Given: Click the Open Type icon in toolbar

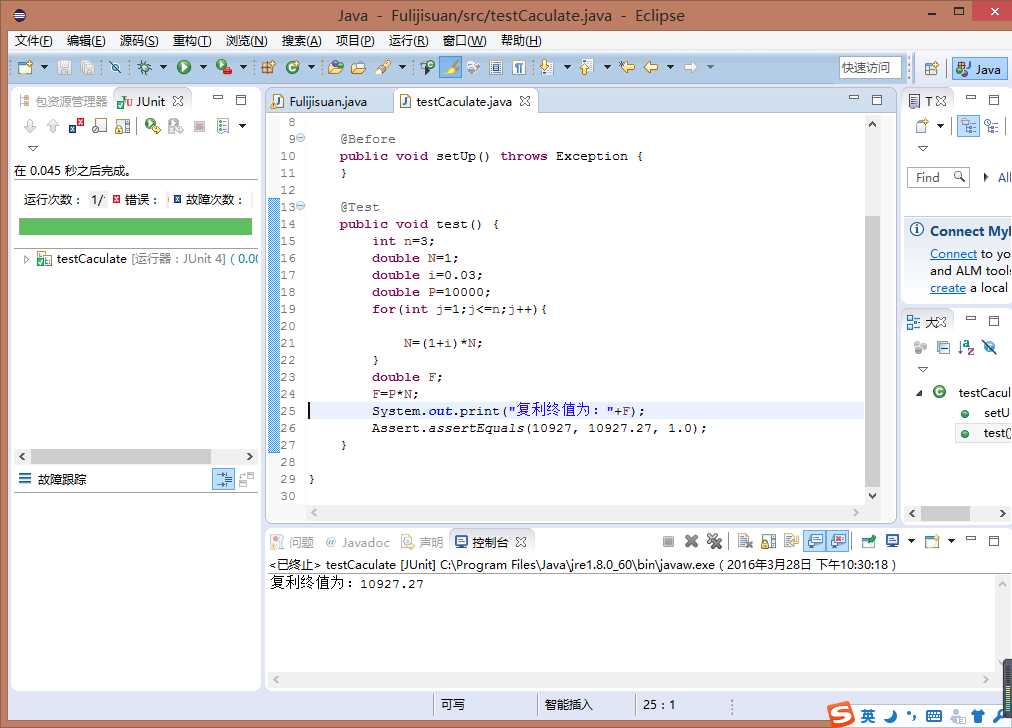Looking at the screenshot, I should 335,67.
